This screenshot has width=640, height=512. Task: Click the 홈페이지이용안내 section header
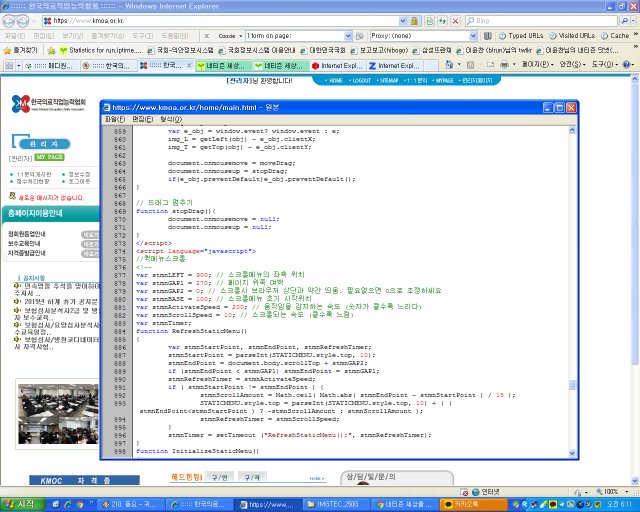(50, 213)
